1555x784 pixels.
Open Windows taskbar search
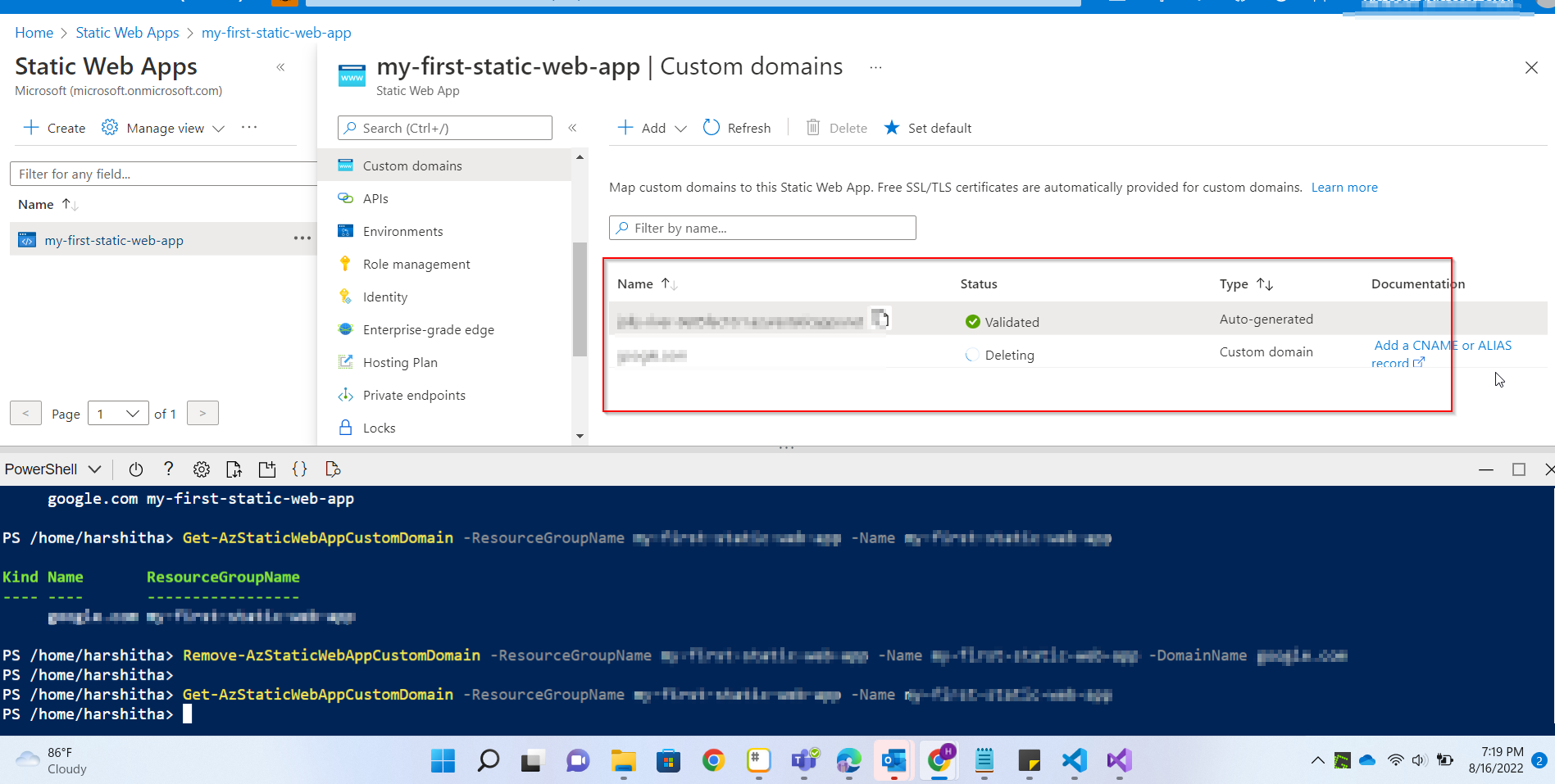(488, 761)
